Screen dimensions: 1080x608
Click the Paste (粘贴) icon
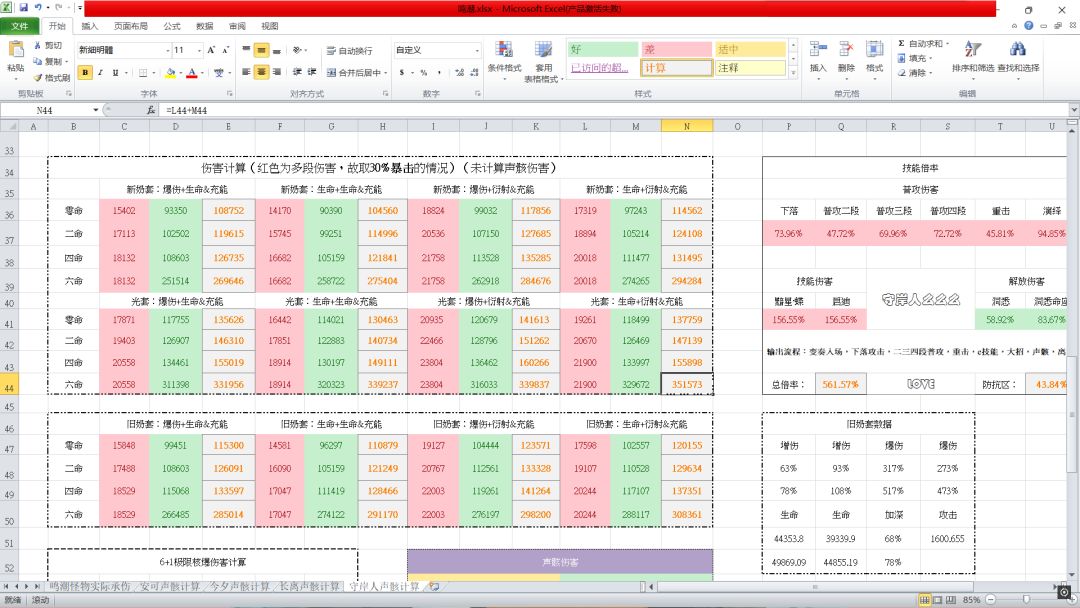pos(15,50)
